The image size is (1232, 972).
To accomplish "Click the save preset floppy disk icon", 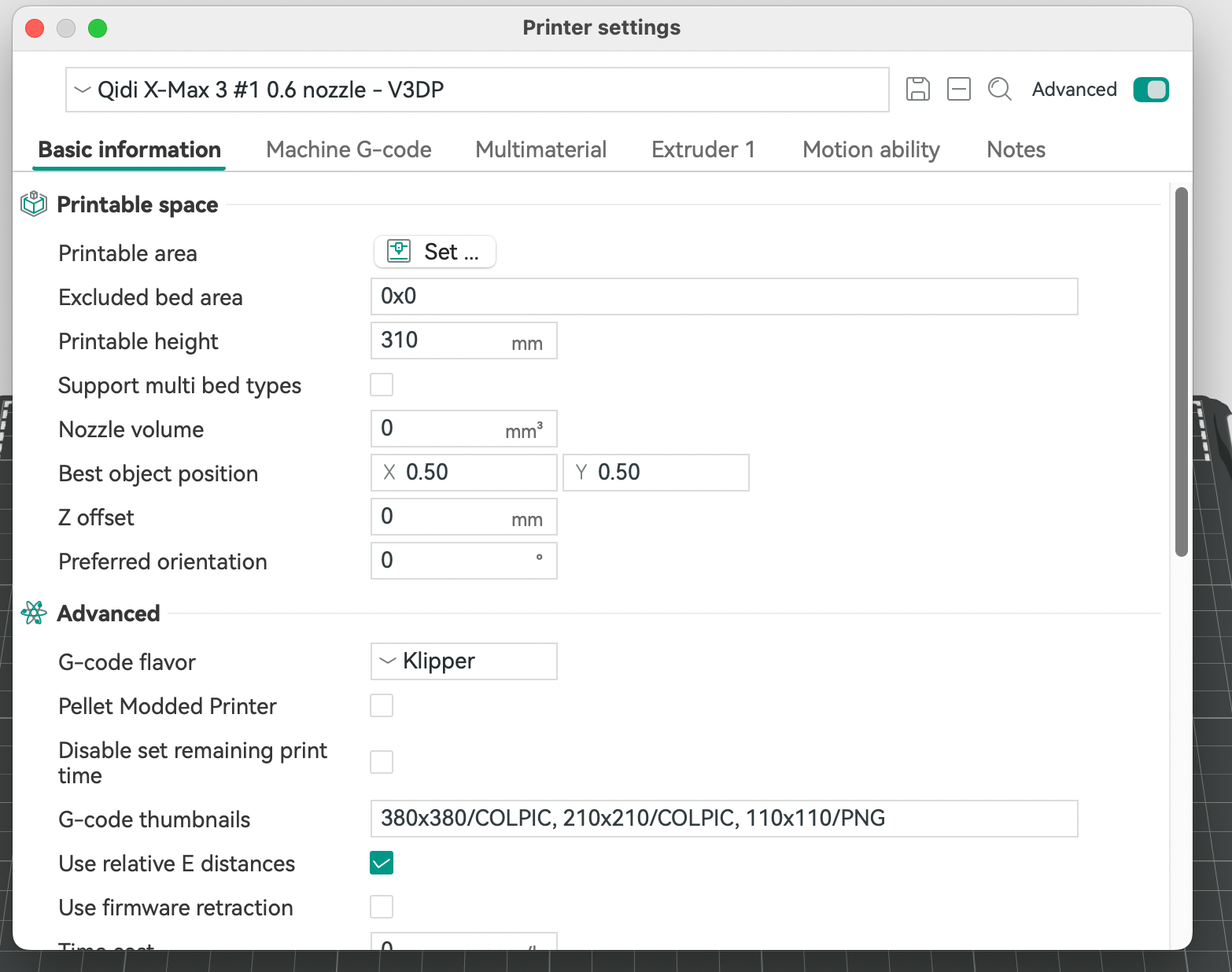I will [917, 90].
